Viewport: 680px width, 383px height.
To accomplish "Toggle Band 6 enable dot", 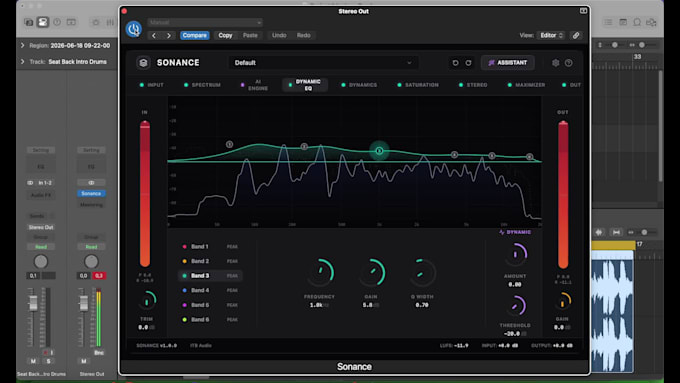I will pos(184,320).
